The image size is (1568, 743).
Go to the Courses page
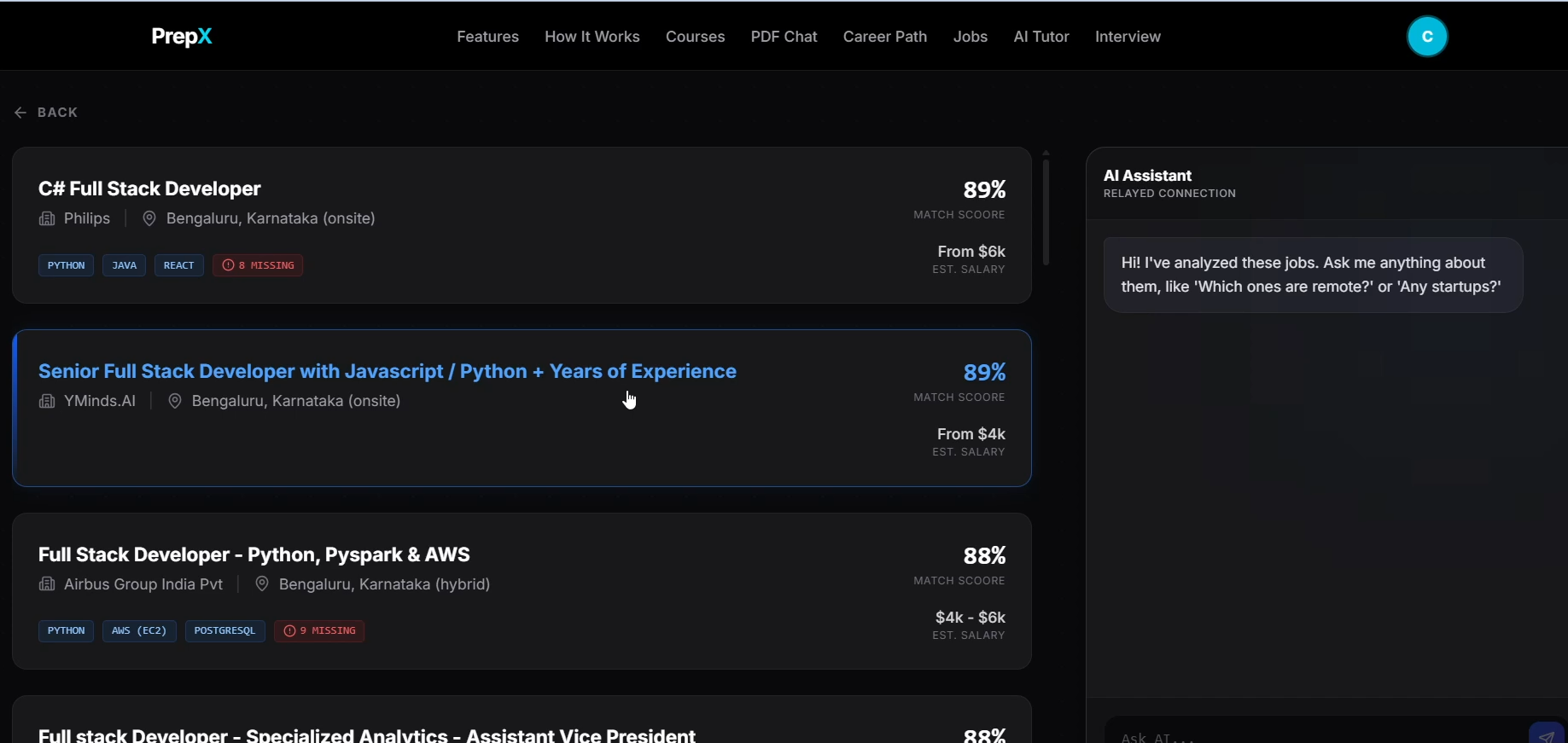point(695,37)
